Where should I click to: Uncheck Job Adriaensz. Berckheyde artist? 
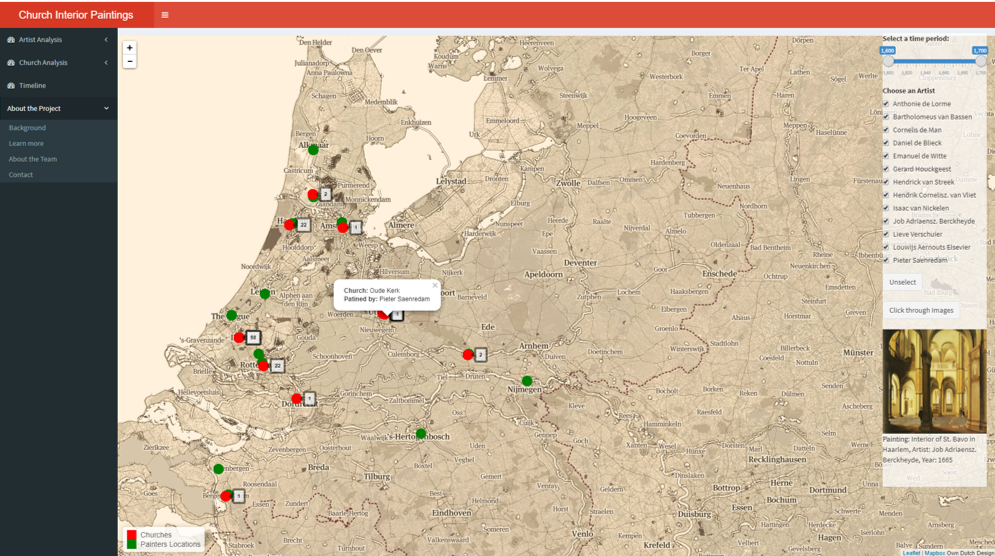pyautogui.click(x=886, y=221)
